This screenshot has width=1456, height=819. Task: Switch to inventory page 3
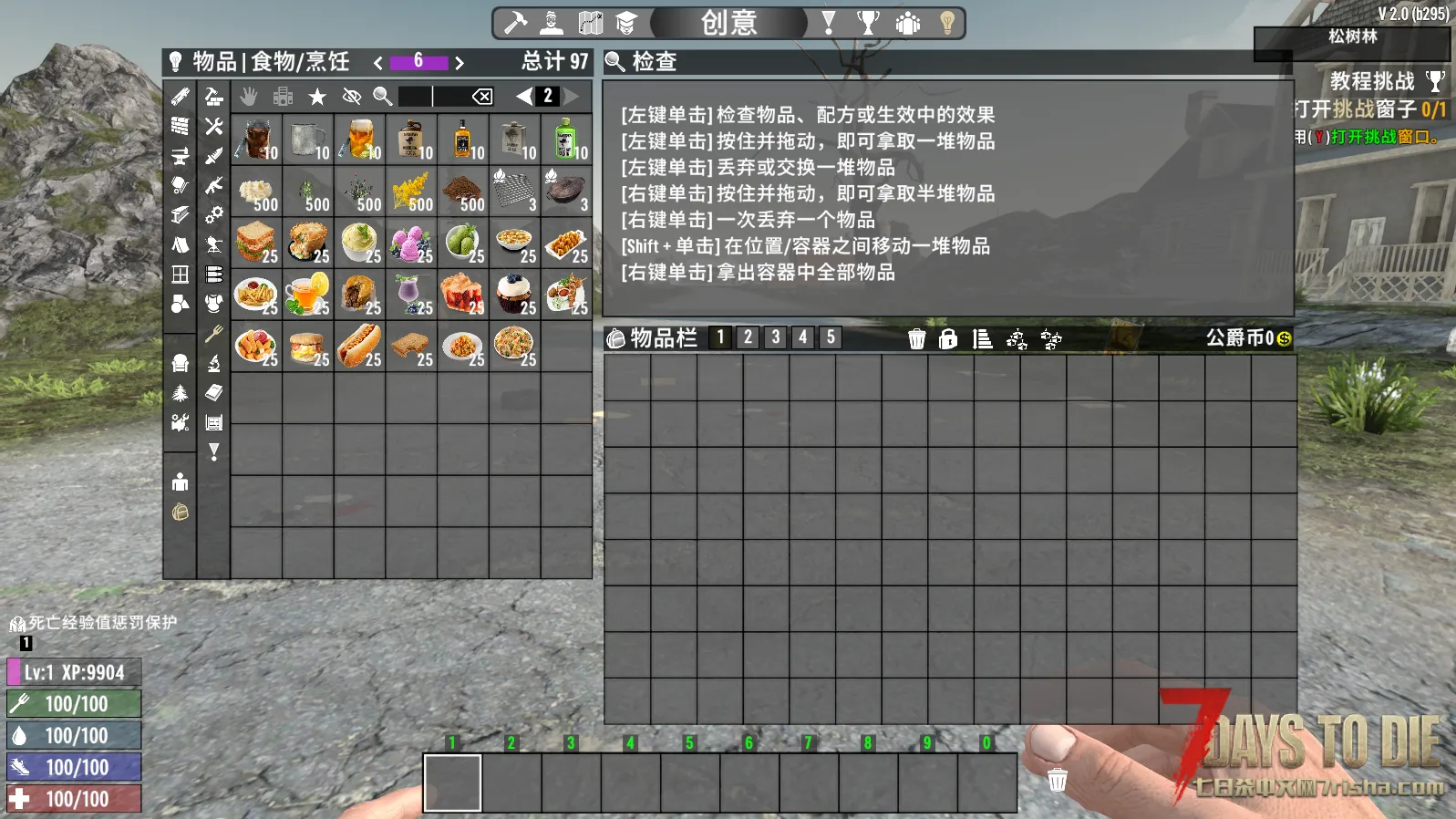(x=775, y=337)
